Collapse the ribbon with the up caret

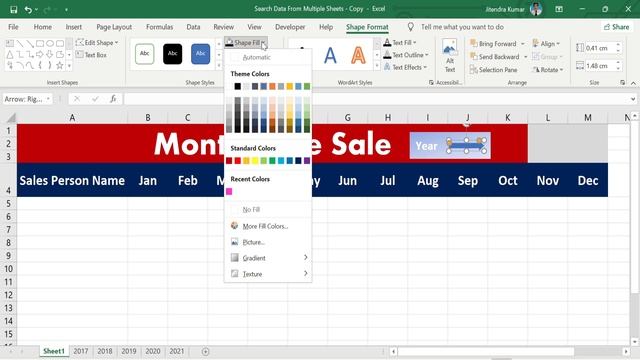tap(633, 83)
